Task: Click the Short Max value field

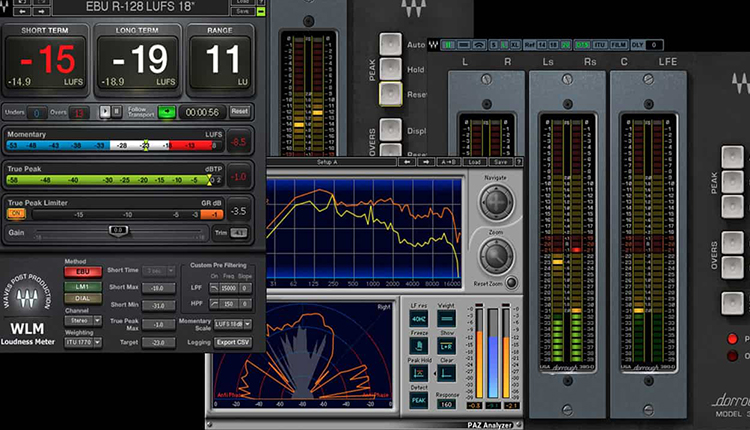Action: point(158,288)
